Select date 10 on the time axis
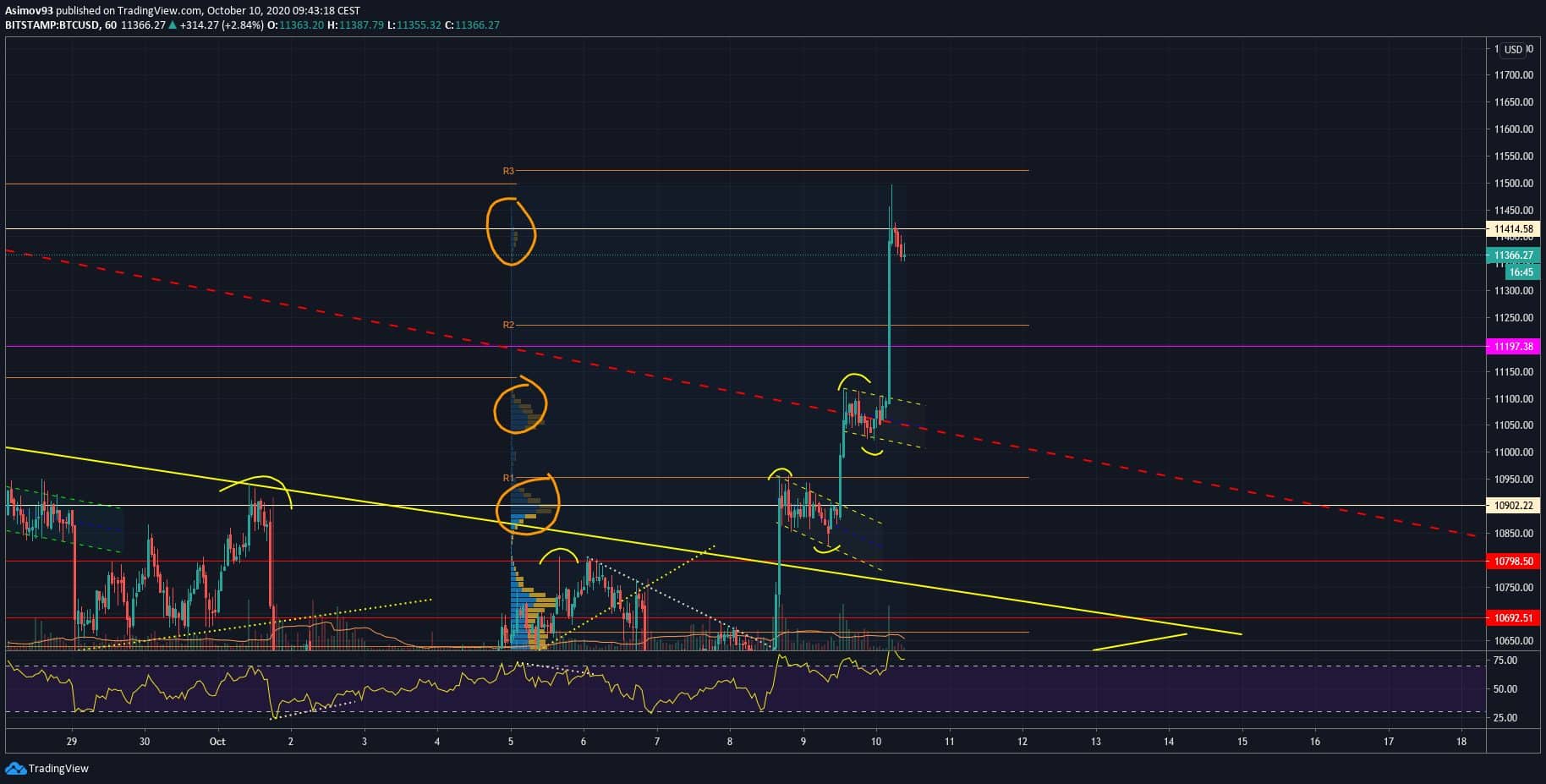The image size is (1546, 784). pyautogui.click(x=876, y=742)
